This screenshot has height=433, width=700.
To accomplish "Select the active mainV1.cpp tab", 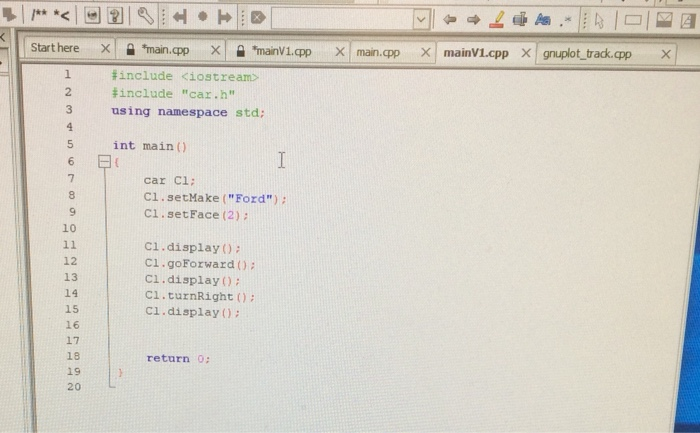I will [476, 53].
